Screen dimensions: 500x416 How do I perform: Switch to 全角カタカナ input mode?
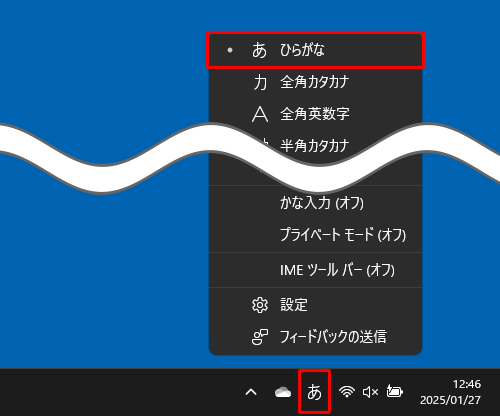315,82
